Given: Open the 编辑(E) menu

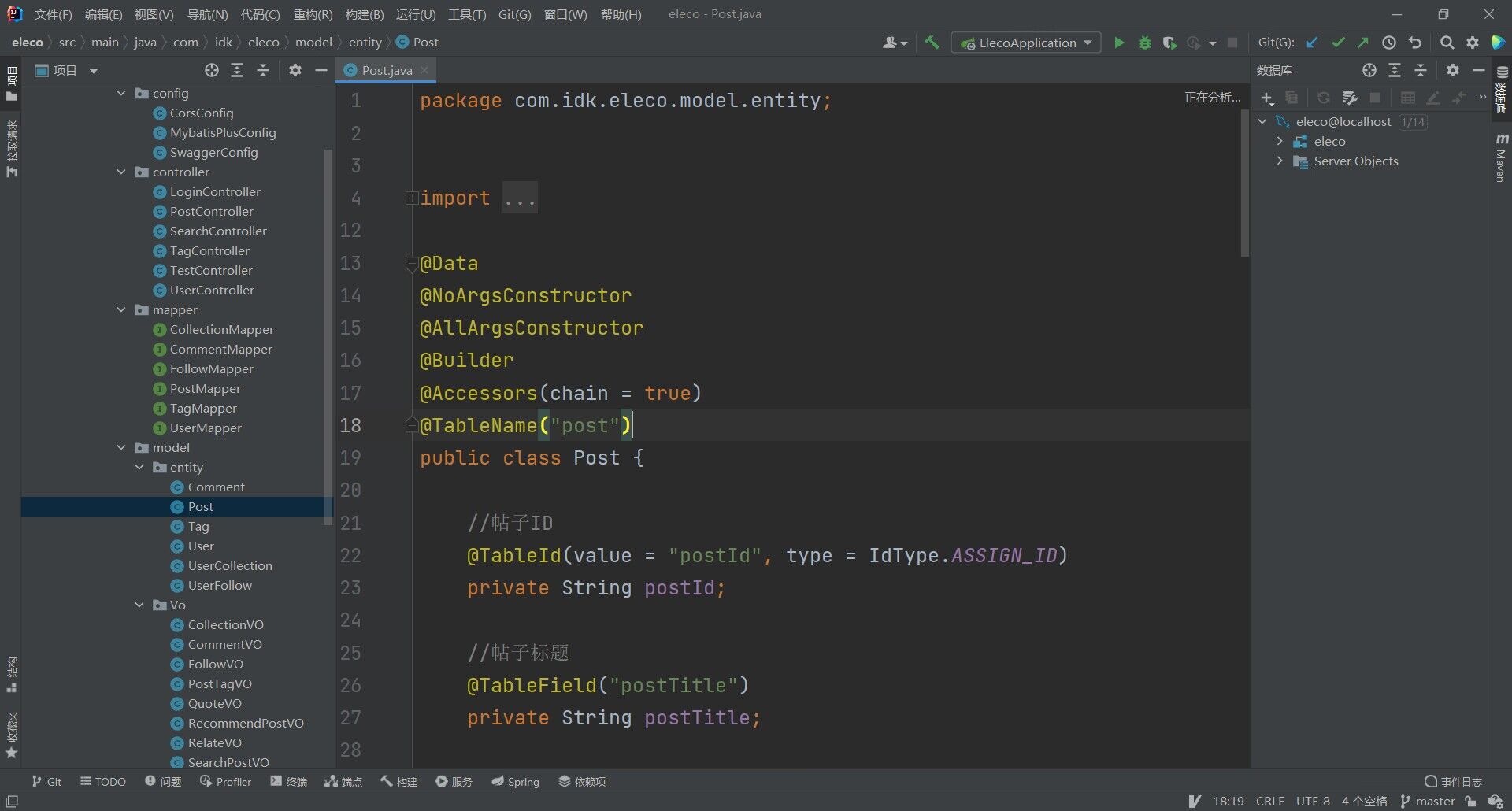Looking at the screenshot, I should click(x=103, y=14).
